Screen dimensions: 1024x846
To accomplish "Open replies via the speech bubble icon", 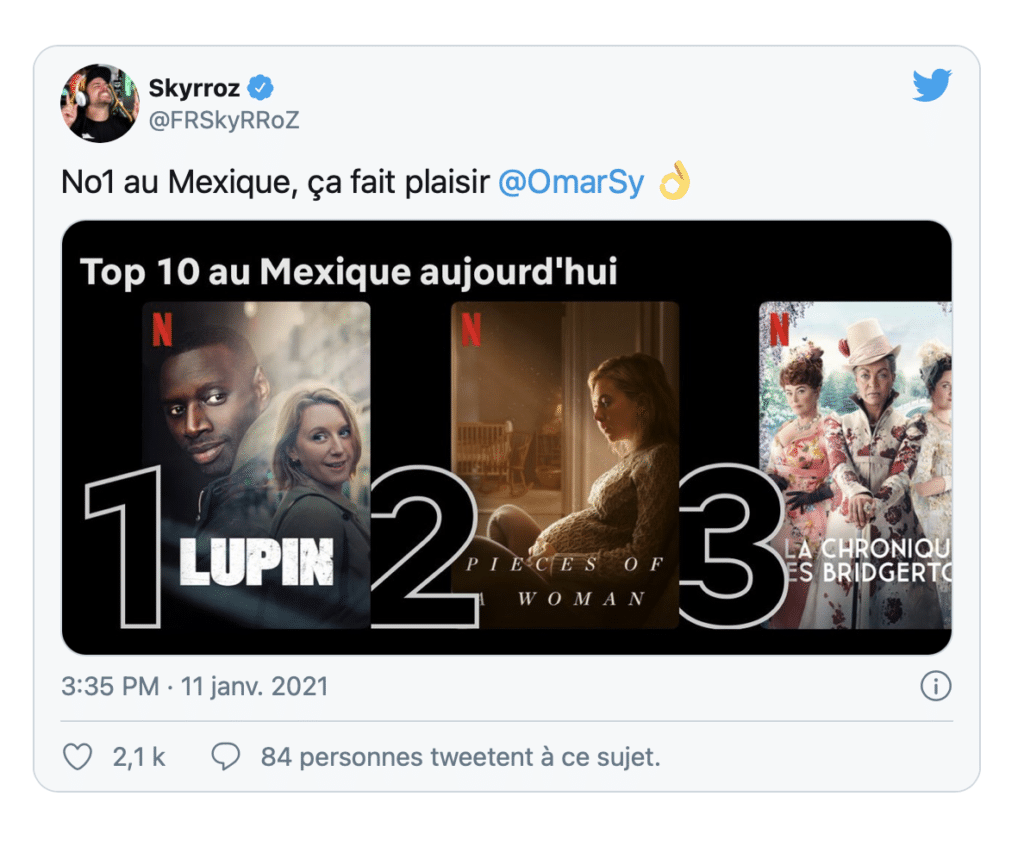I will pyautogui.click(x=226, y=757).
